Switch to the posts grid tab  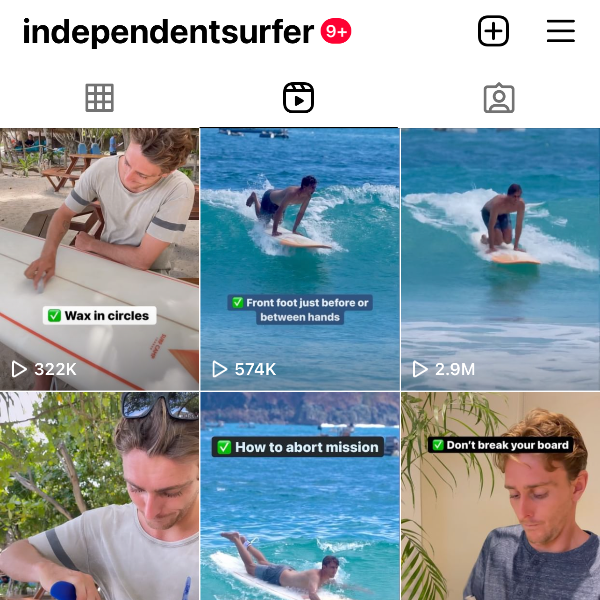click(99, 98)
